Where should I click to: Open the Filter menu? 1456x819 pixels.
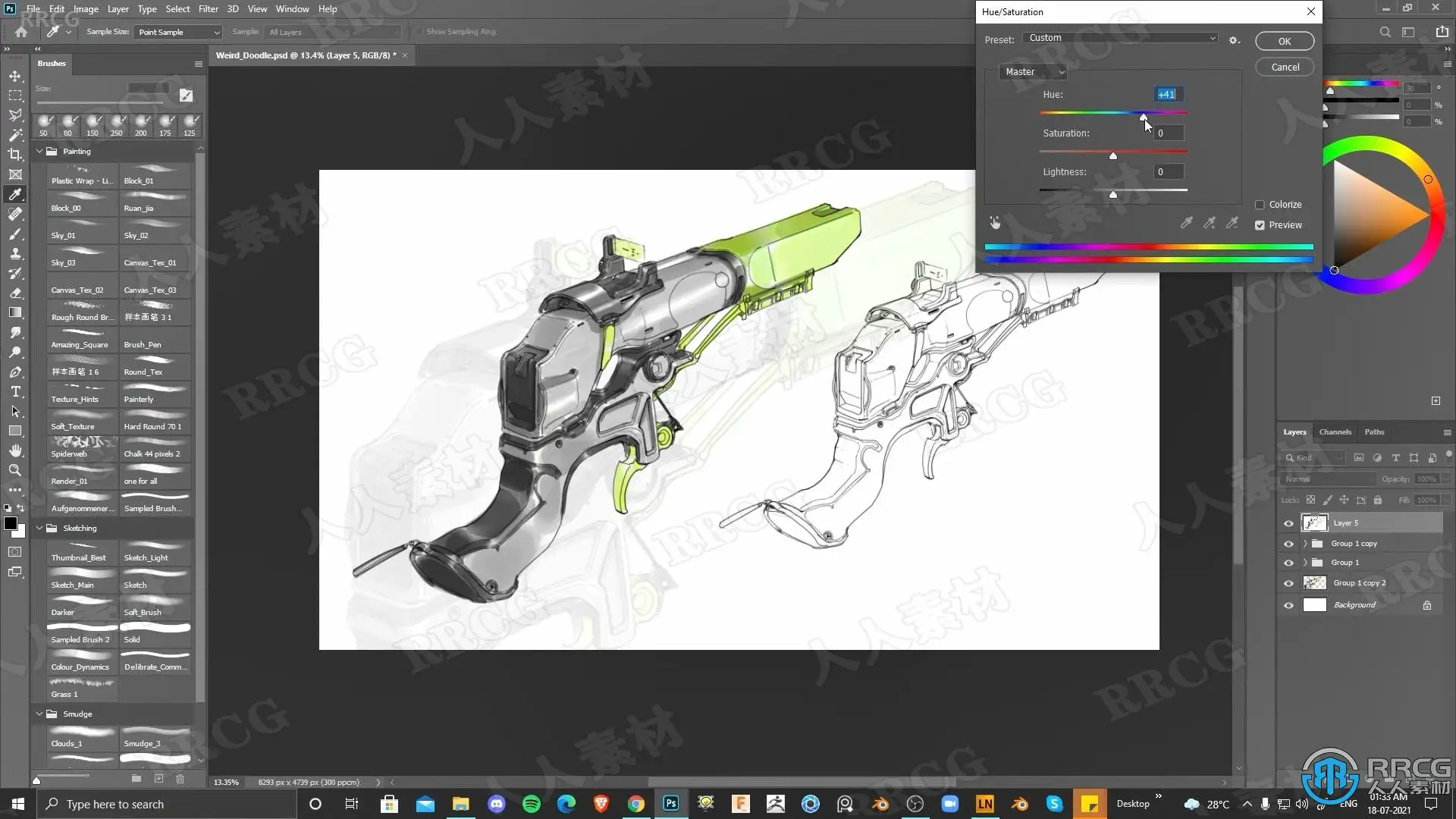208,9
